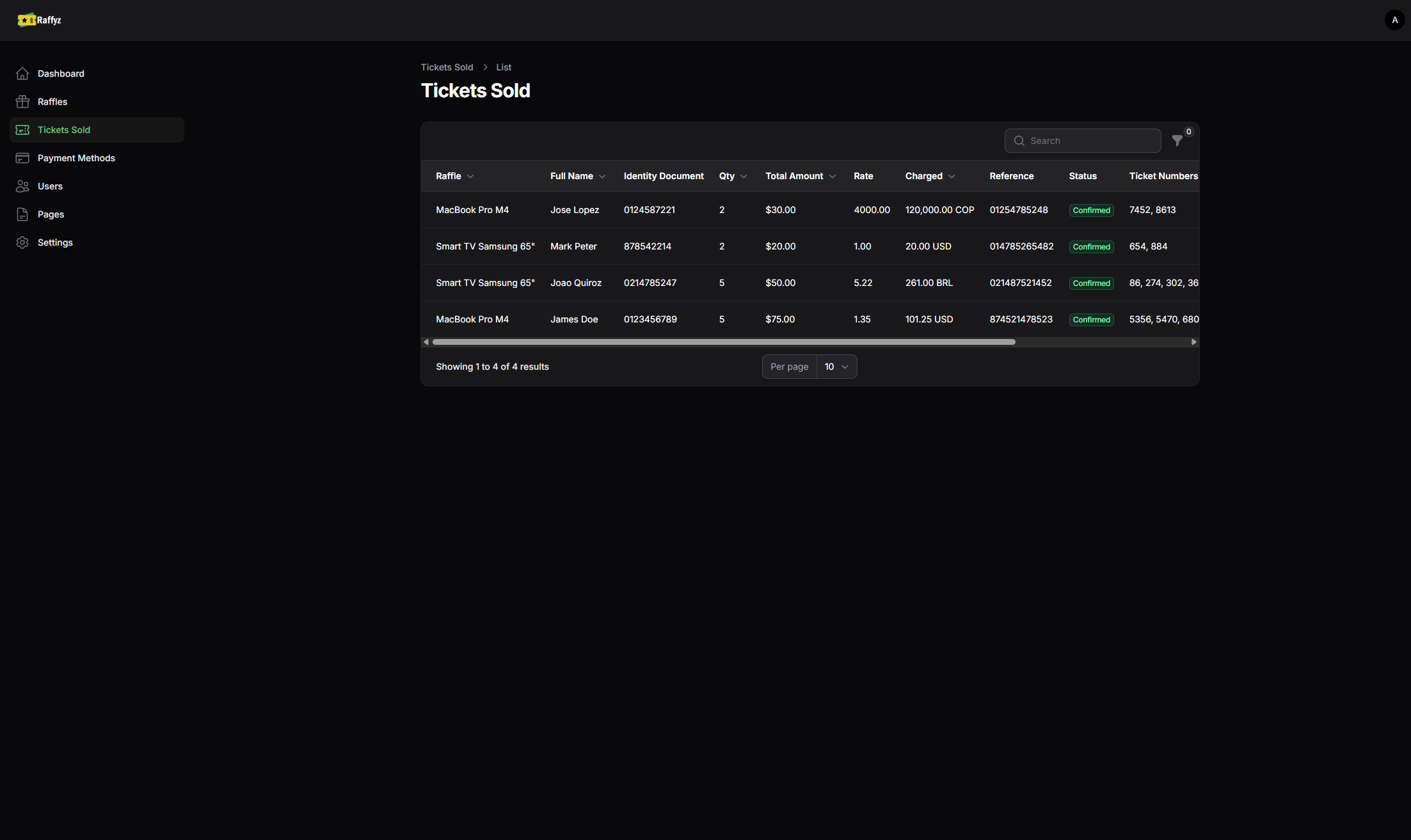Click the Settings gear icon
The height and width of the screenshot is (840, 1411).
[x=22, y=242]
